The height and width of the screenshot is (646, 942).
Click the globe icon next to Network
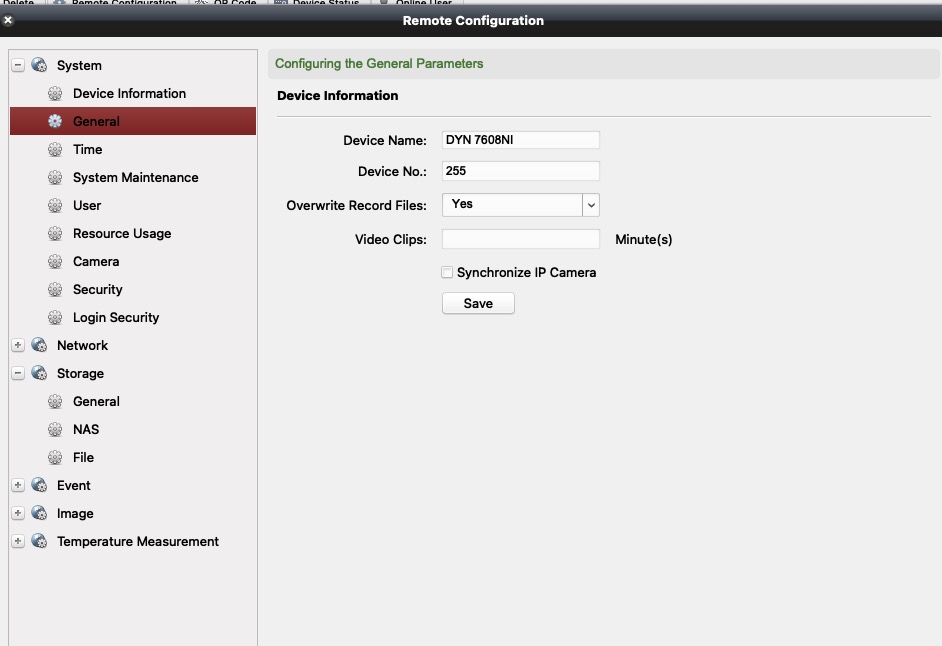[x=39, y=346]
